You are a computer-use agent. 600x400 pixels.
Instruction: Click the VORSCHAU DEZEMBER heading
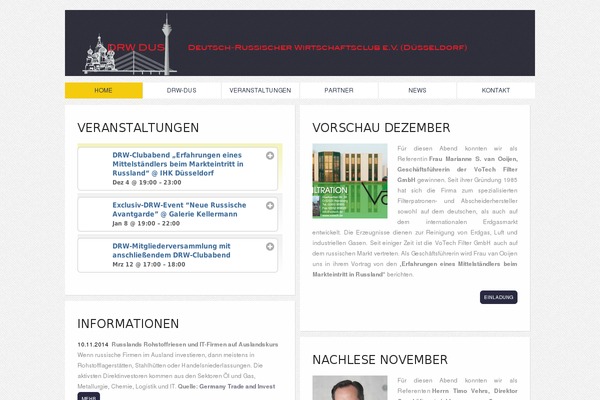point(381,128)
